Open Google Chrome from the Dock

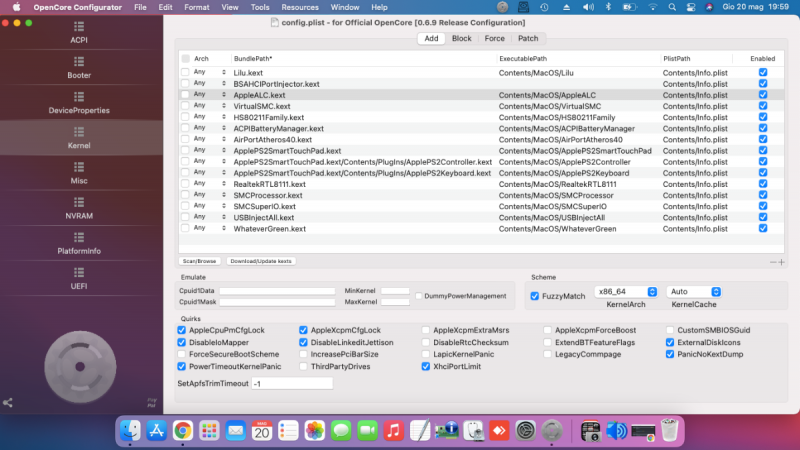182,431
